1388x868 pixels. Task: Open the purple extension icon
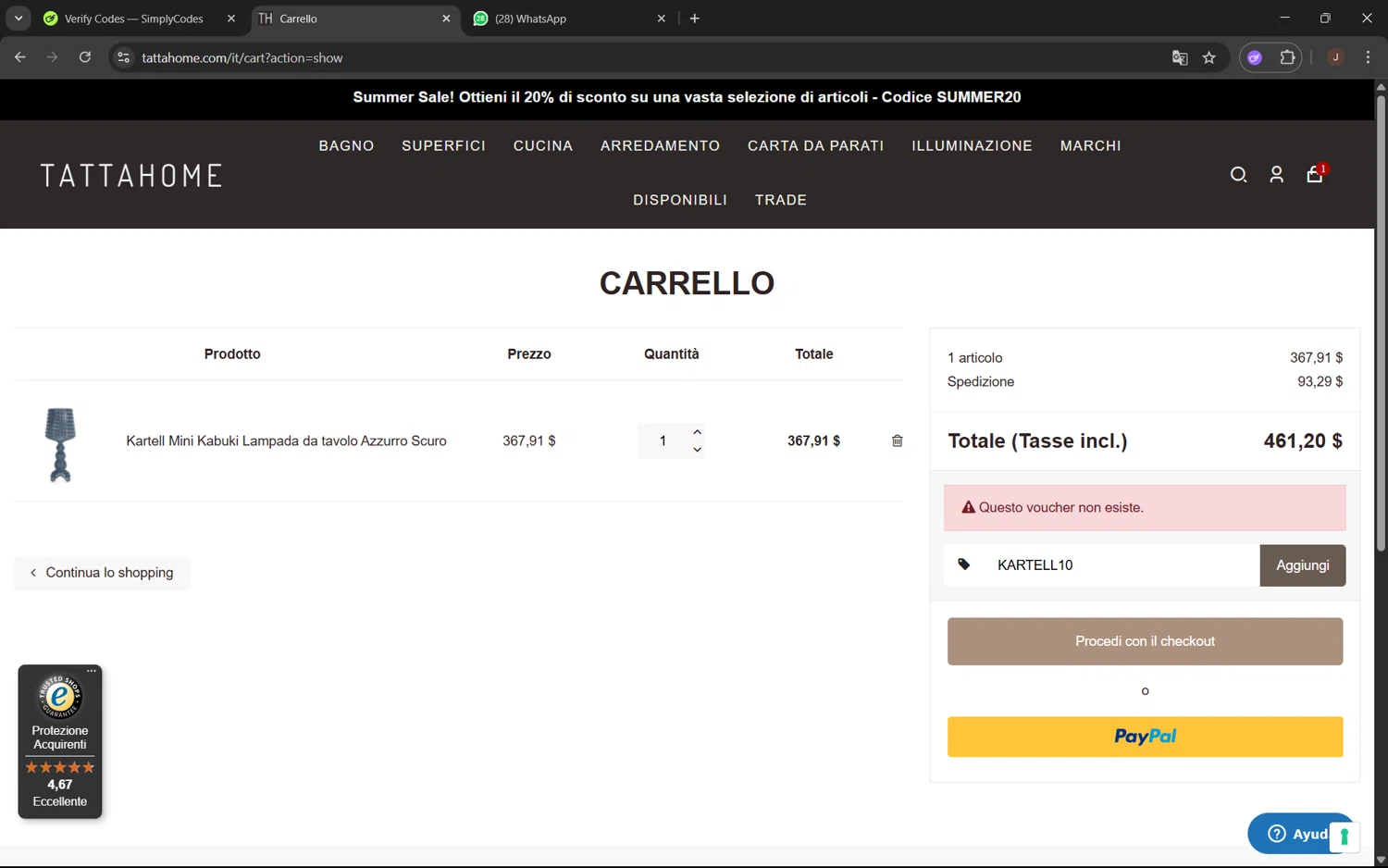tap(1255, 57)
